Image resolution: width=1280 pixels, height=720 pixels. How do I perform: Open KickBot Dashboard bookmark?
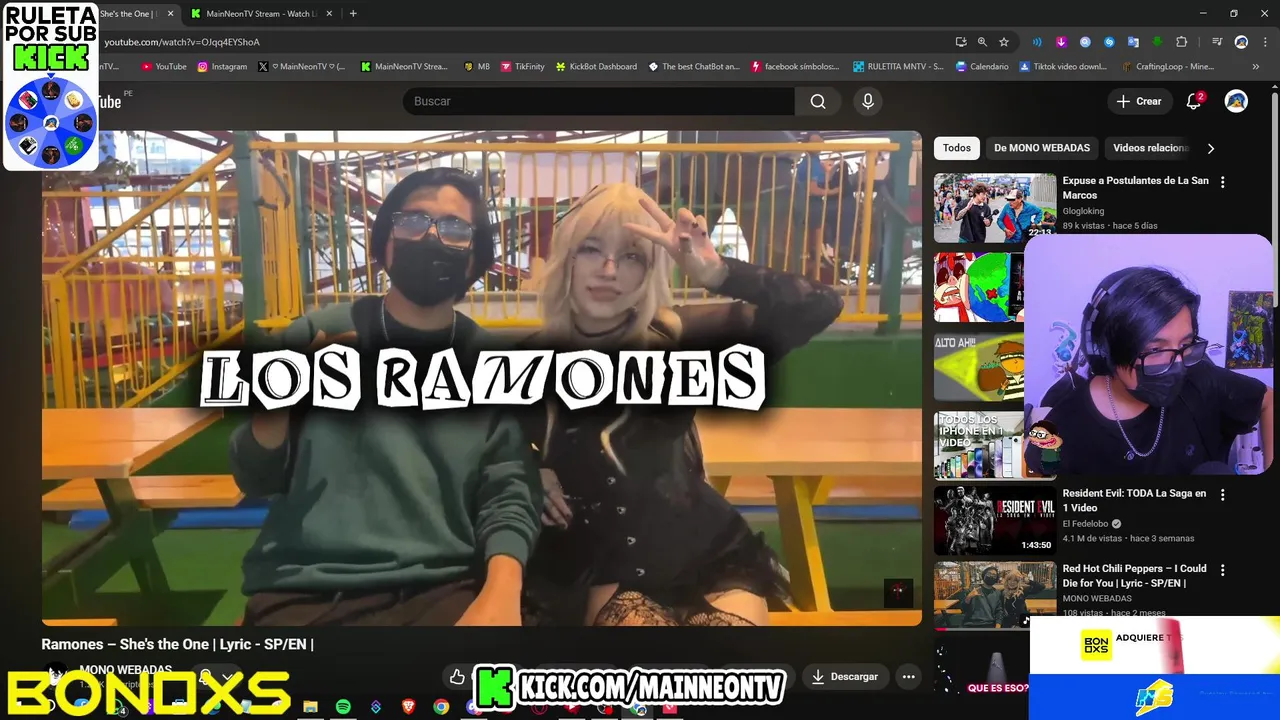point(596,67)
